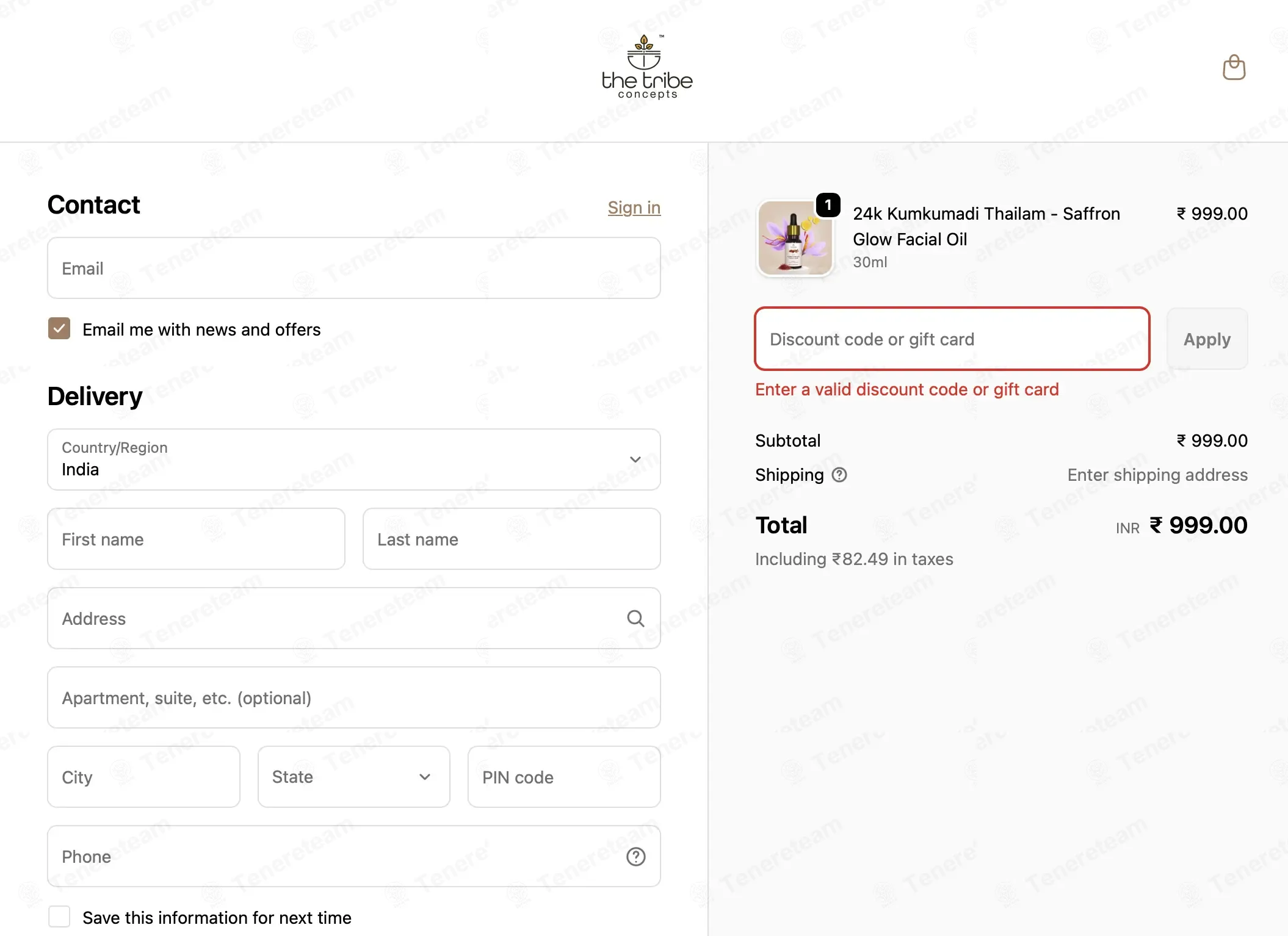Click the Total amount ₹ 999.00
1288x936 pixels.
[1198, 525]
